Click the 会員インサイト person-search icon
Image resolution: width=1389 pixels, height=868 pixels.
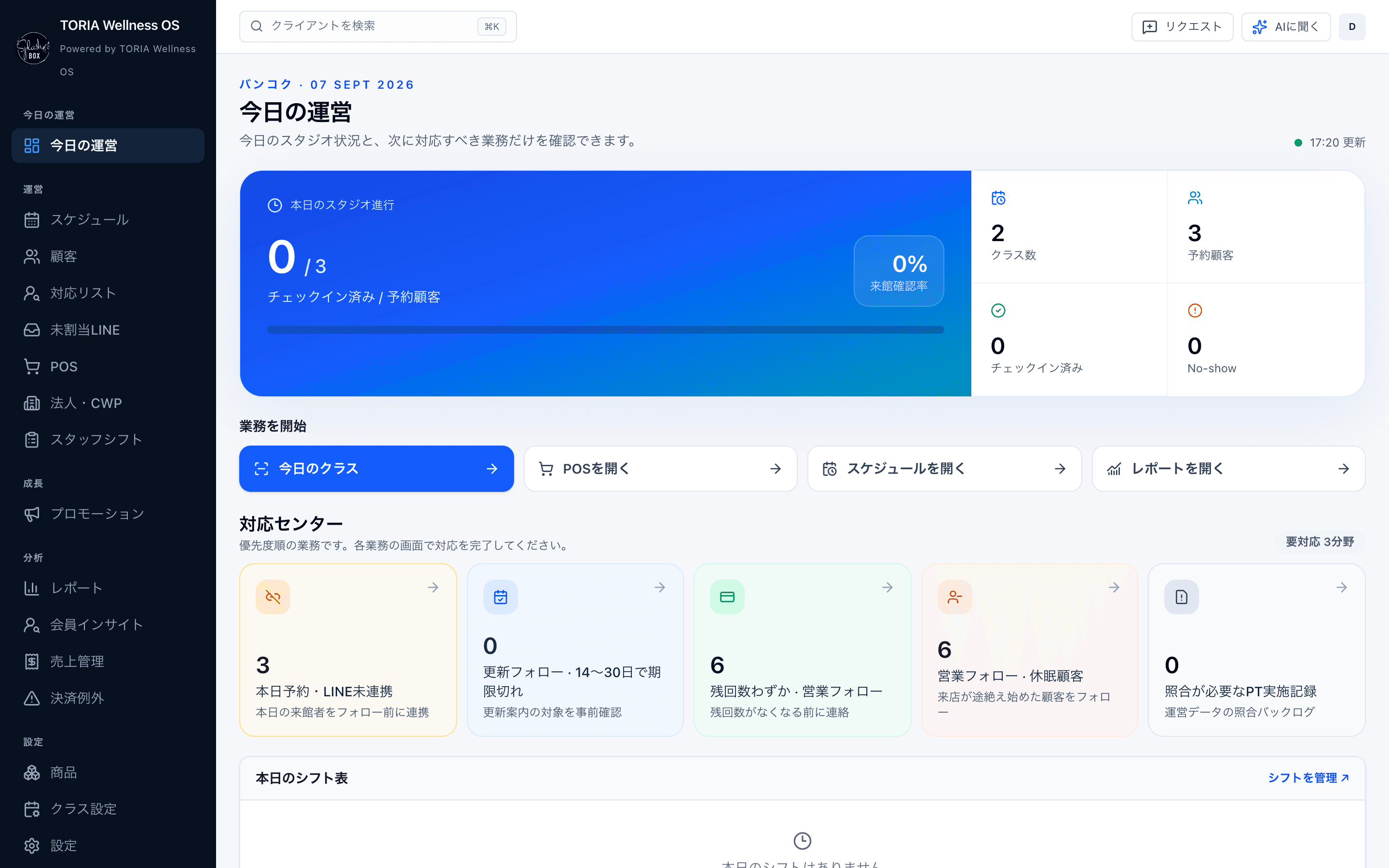[31, 624]
